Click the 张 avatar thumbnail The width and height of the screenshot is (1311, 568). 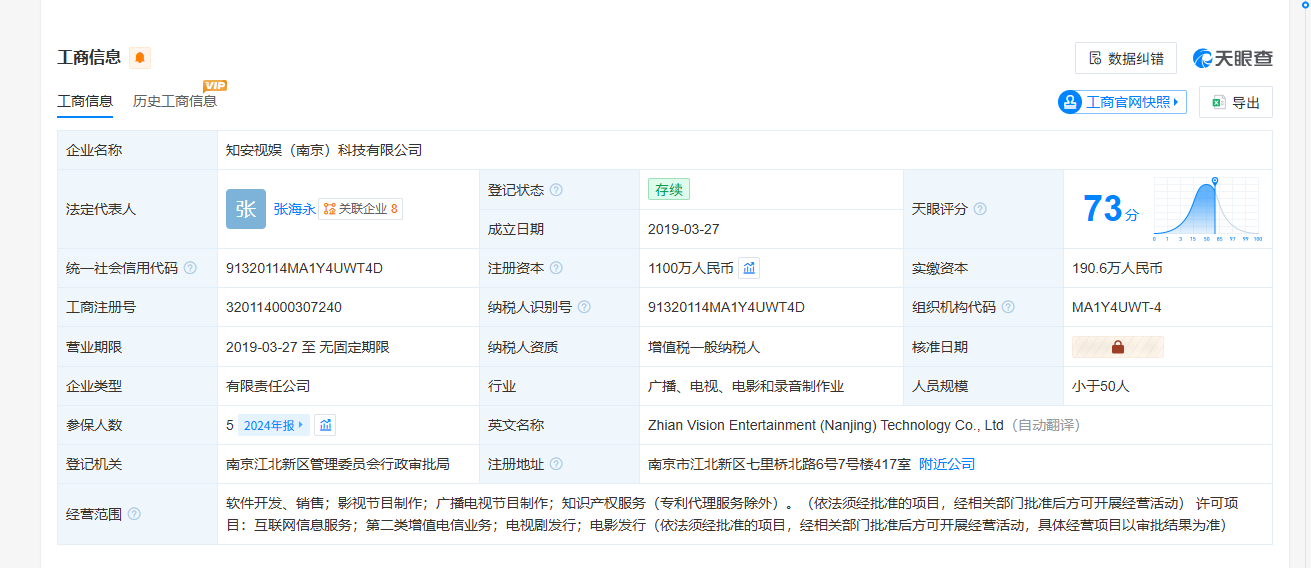(246, 209)
